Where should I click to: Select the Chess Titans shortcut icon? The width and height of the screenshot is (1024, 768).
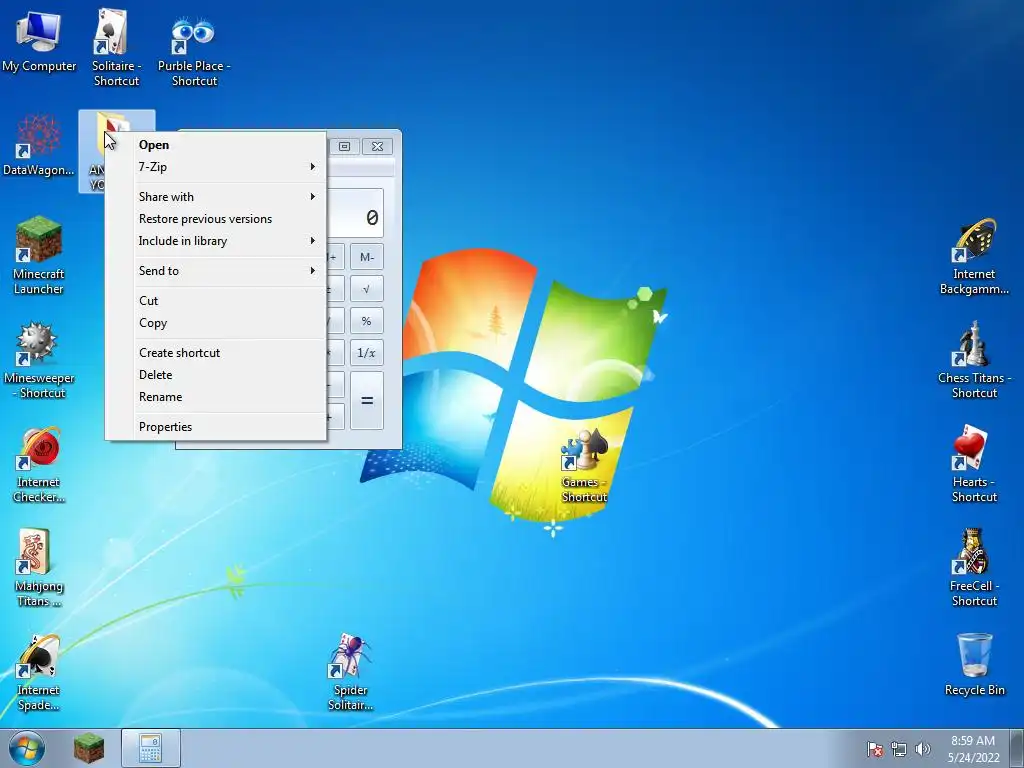point(974,360)
